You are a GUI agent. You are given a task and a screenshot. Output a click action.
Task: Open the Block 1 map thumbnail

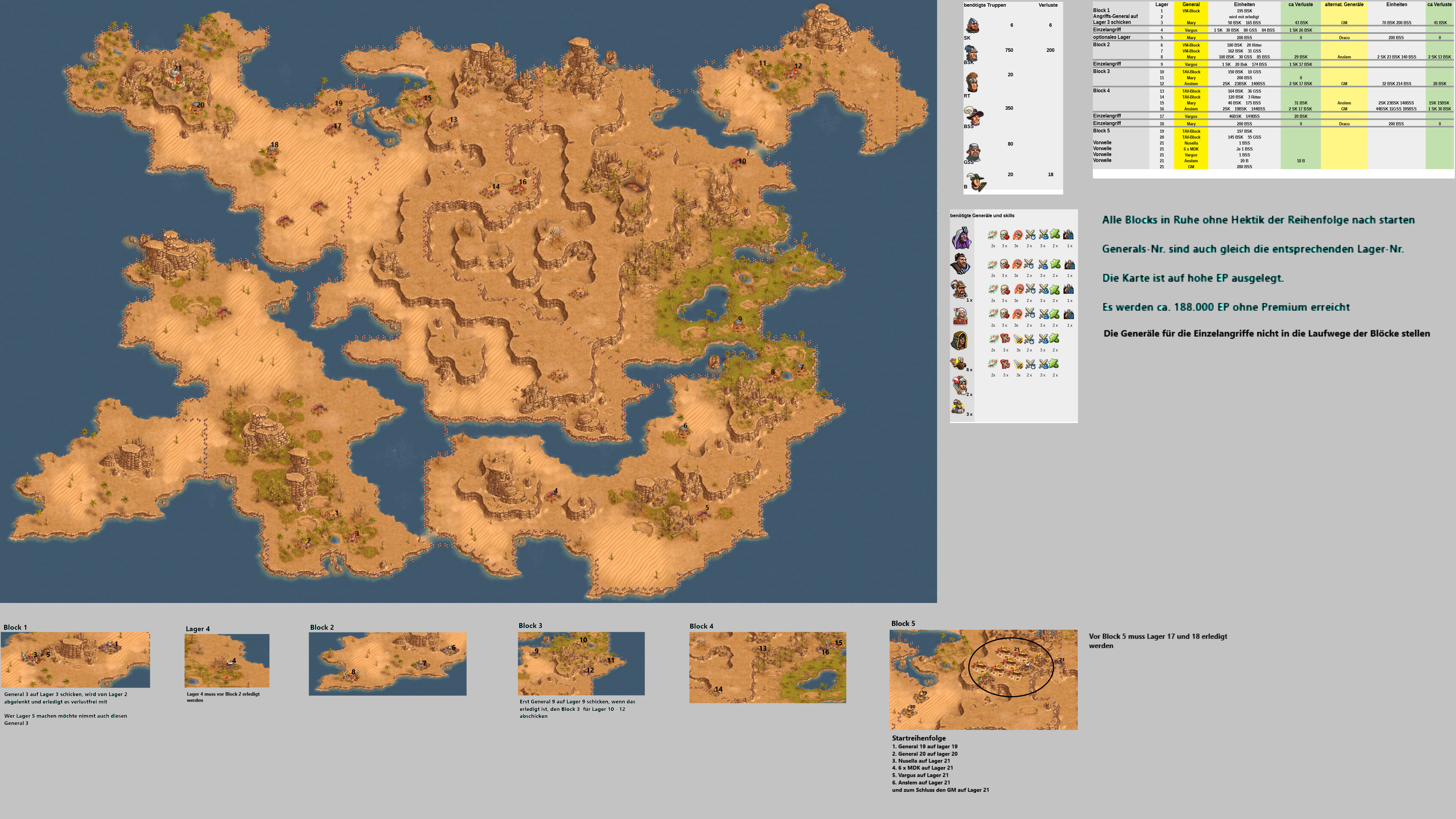click(x=75, y=660)
